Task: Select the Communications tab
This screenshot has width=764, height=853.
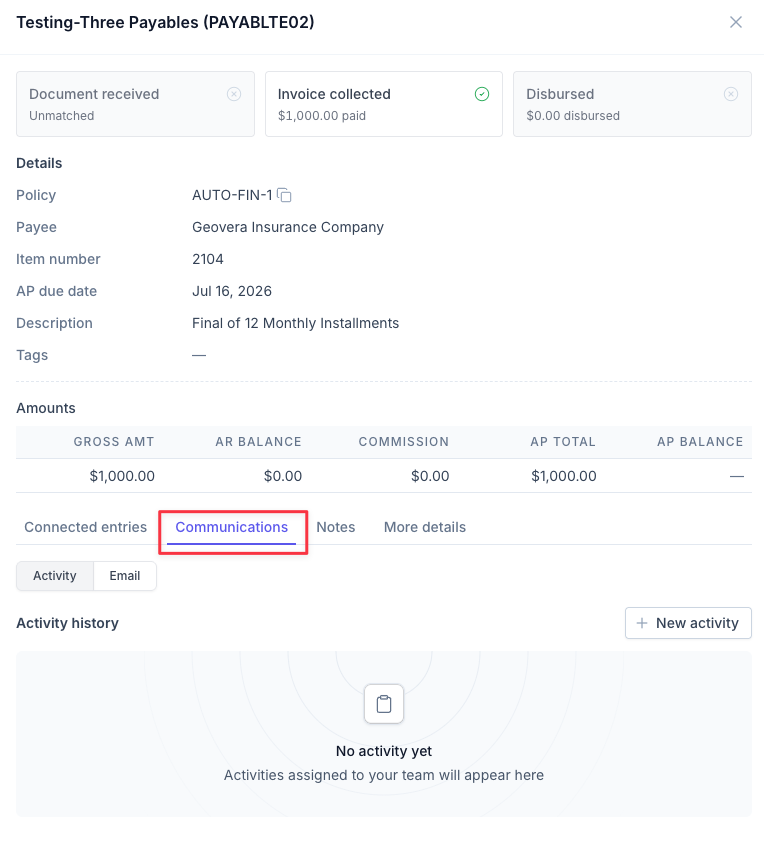Action: tap(231, 527)
